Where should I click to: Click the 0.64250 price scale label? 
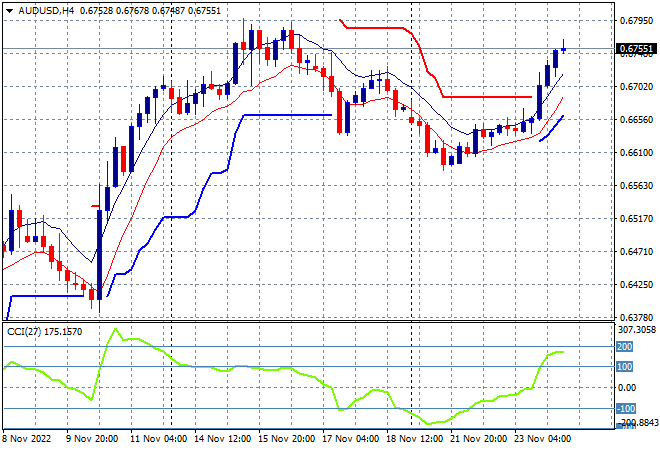coord(637,285)
